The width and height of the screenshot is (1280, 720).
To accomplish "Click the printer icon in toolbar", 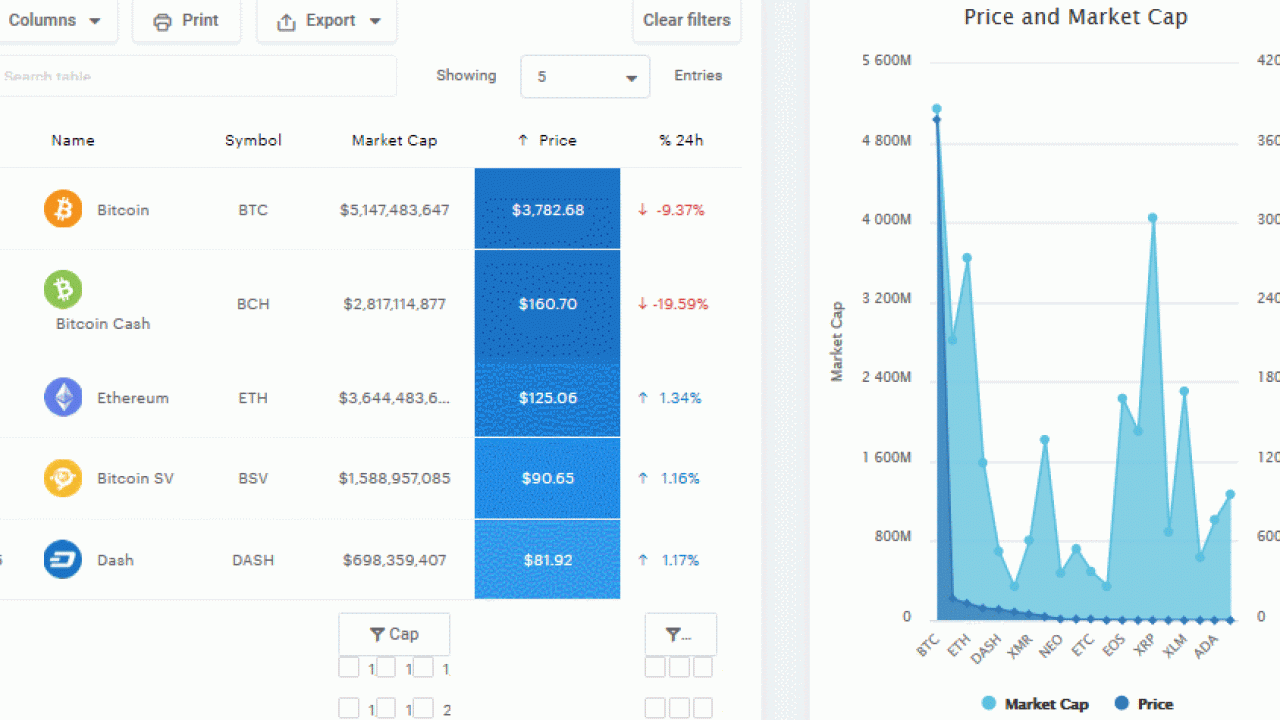I will coord(162,21).
